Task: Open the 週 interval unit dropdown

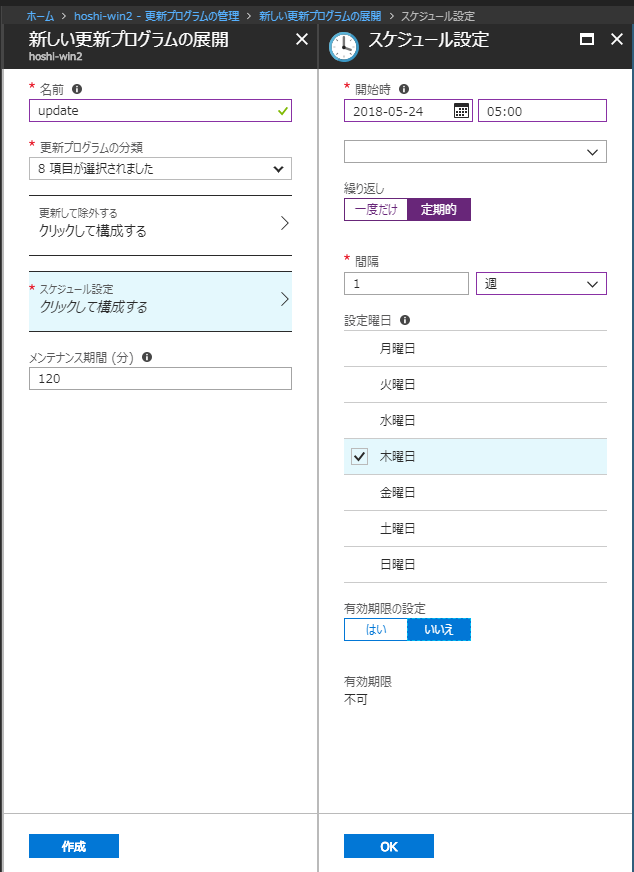Action: tap(541, 284)
